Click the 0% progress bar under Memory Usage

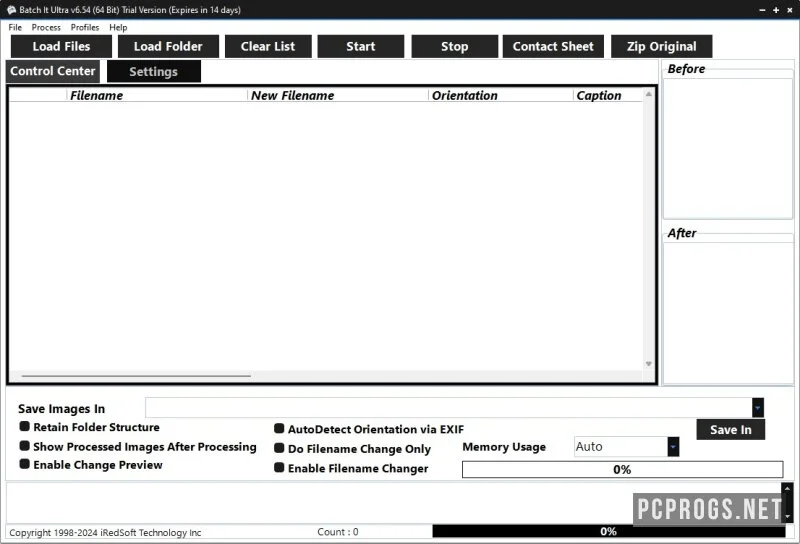[x=622, y=469]
